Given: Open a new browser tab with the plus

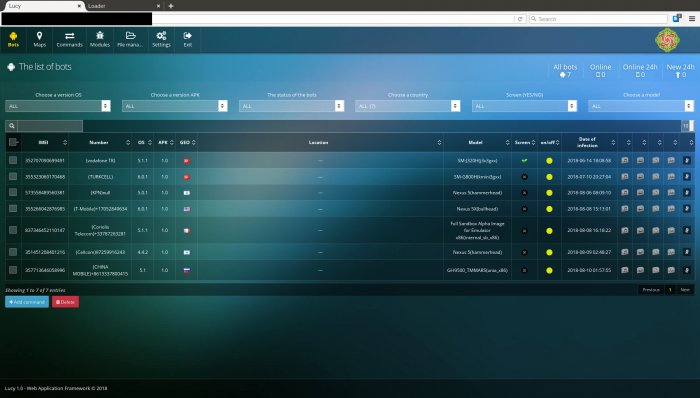Looking at the screenshot, I should (171, 6).
